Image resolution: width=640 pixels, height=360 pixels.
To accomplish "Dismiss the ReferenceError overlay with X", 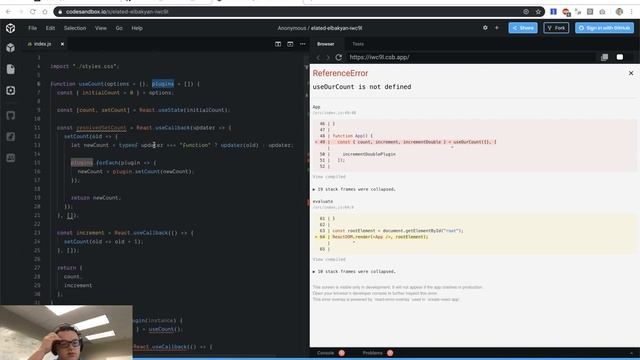I will click(x=631, y=73).
